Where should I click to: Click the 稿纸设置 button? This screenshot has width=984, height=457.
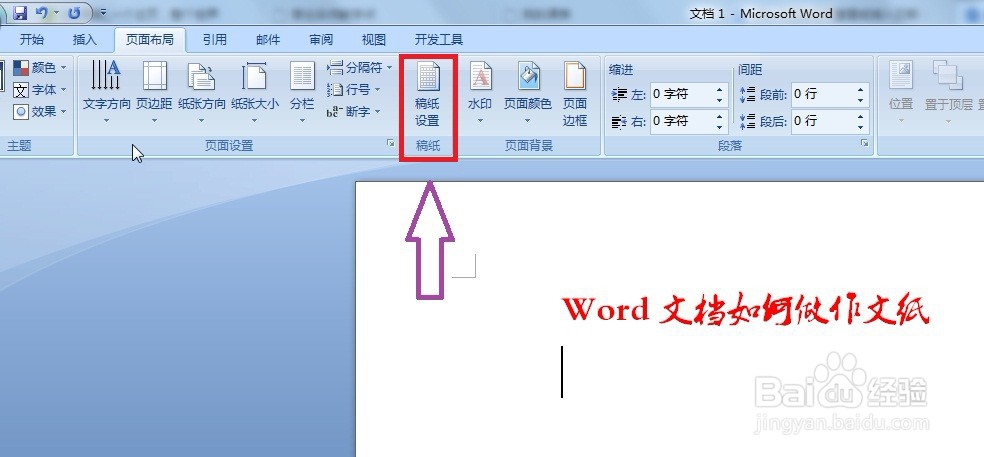428,94
